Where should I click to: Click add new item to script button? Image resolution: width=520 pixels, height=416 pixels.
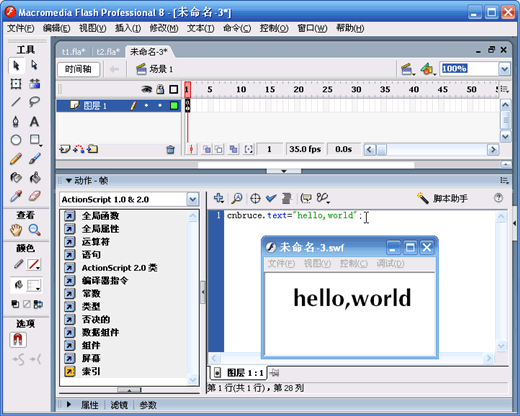point(219,198)
